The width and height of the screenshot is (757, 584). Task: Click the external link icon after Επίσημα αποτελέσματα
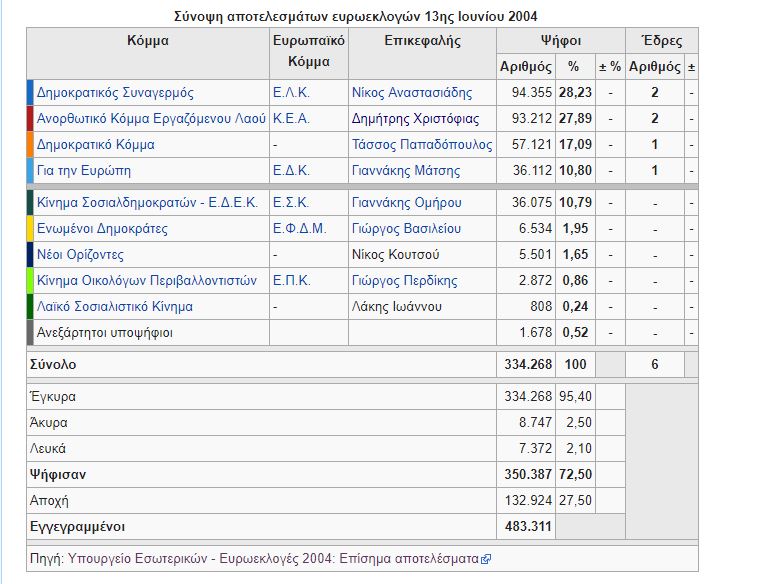(x=486, y=559)
